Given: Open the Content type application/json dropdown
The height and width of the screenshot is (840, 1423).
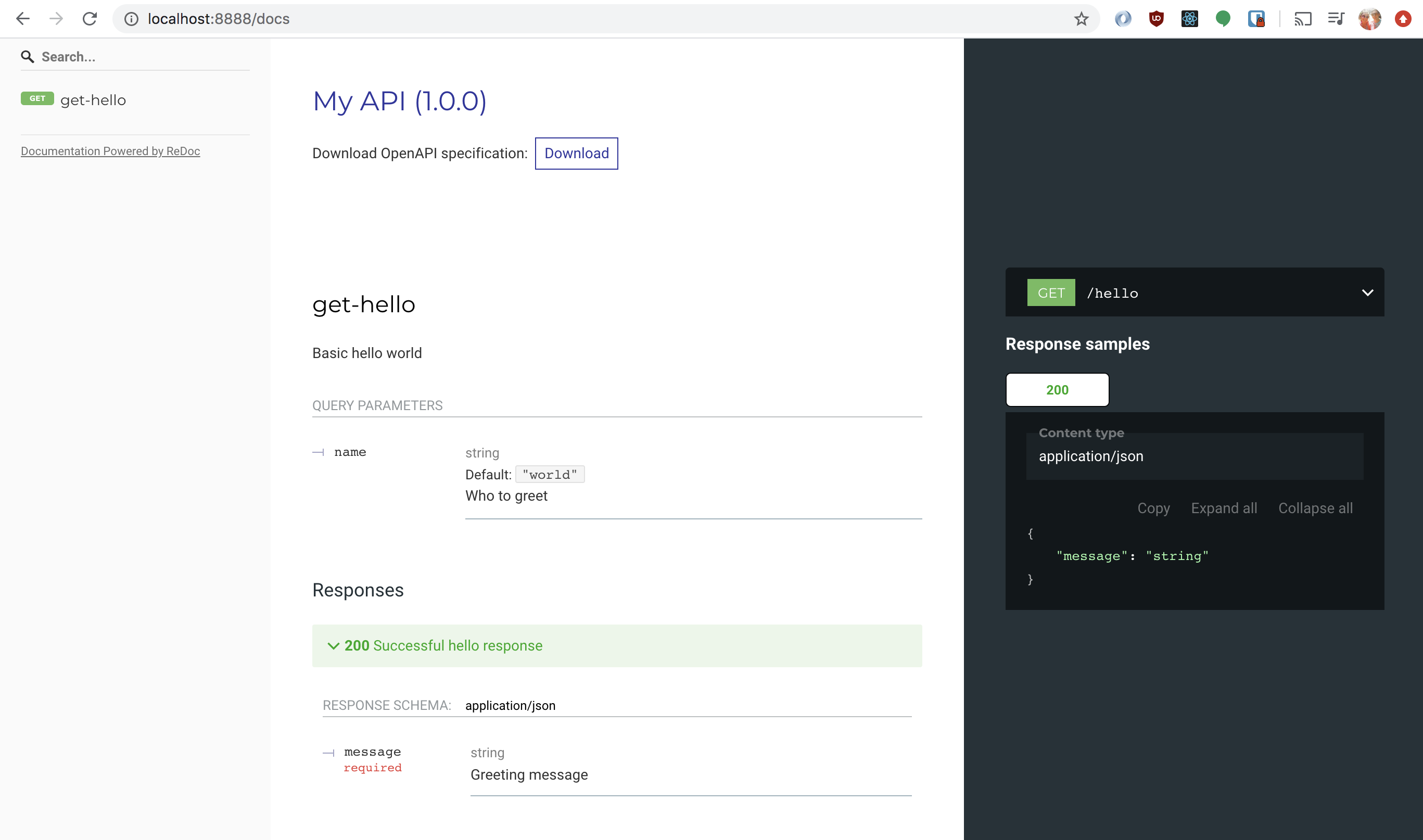Looking at the screenshot, I should 1195,456.
